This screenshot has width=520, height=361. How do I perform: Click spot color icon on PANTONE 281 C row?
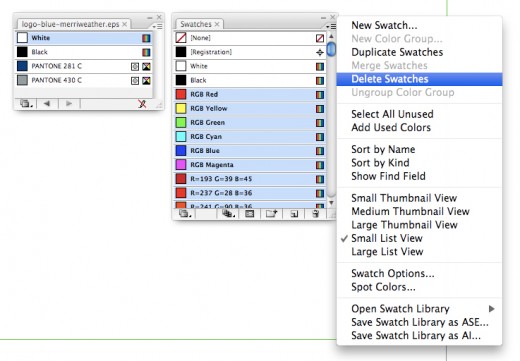[135, 66]
